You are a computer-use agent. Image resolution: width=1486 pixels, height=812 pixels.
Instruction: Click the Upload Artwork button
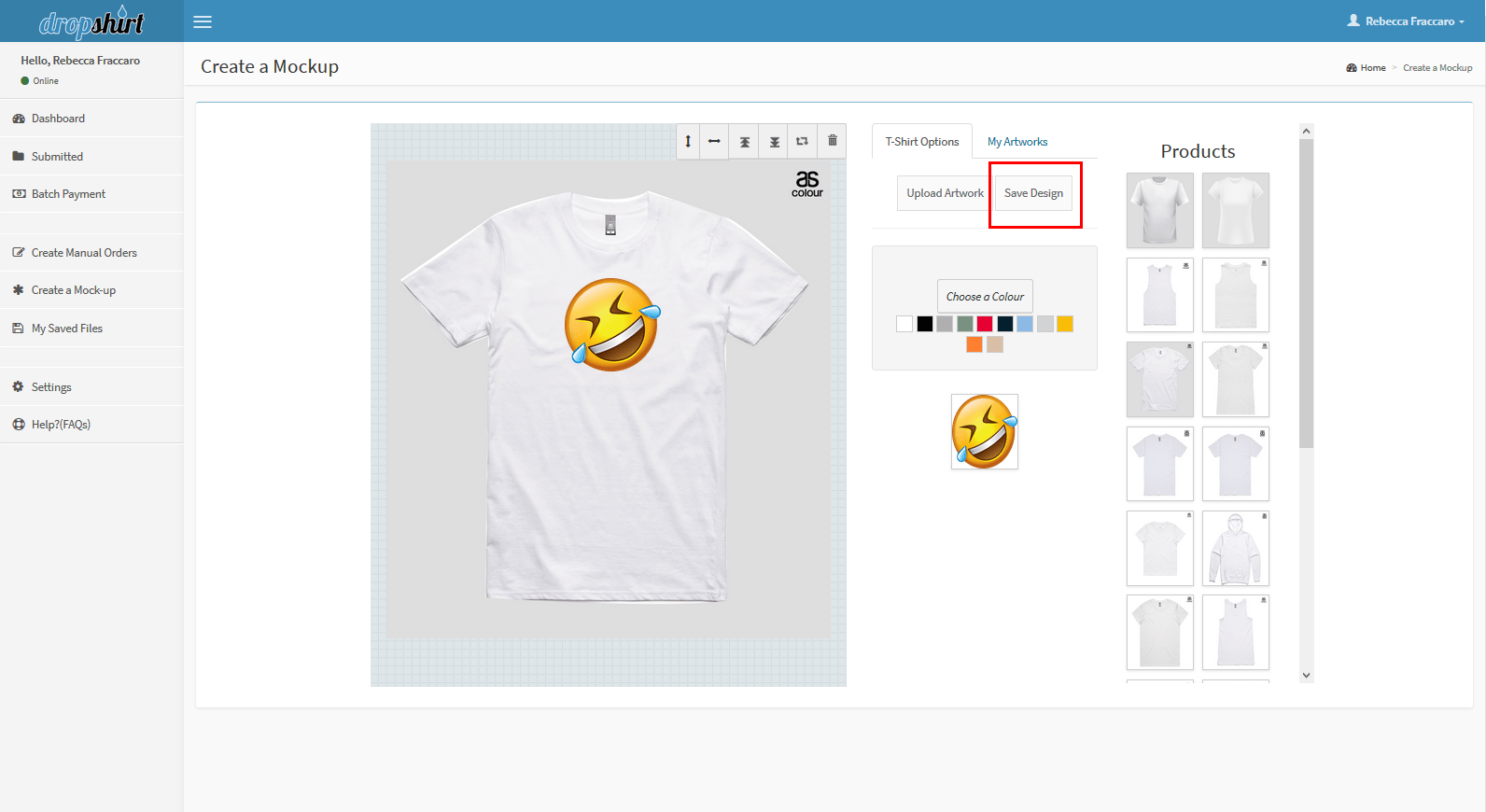tap(945, 193)
